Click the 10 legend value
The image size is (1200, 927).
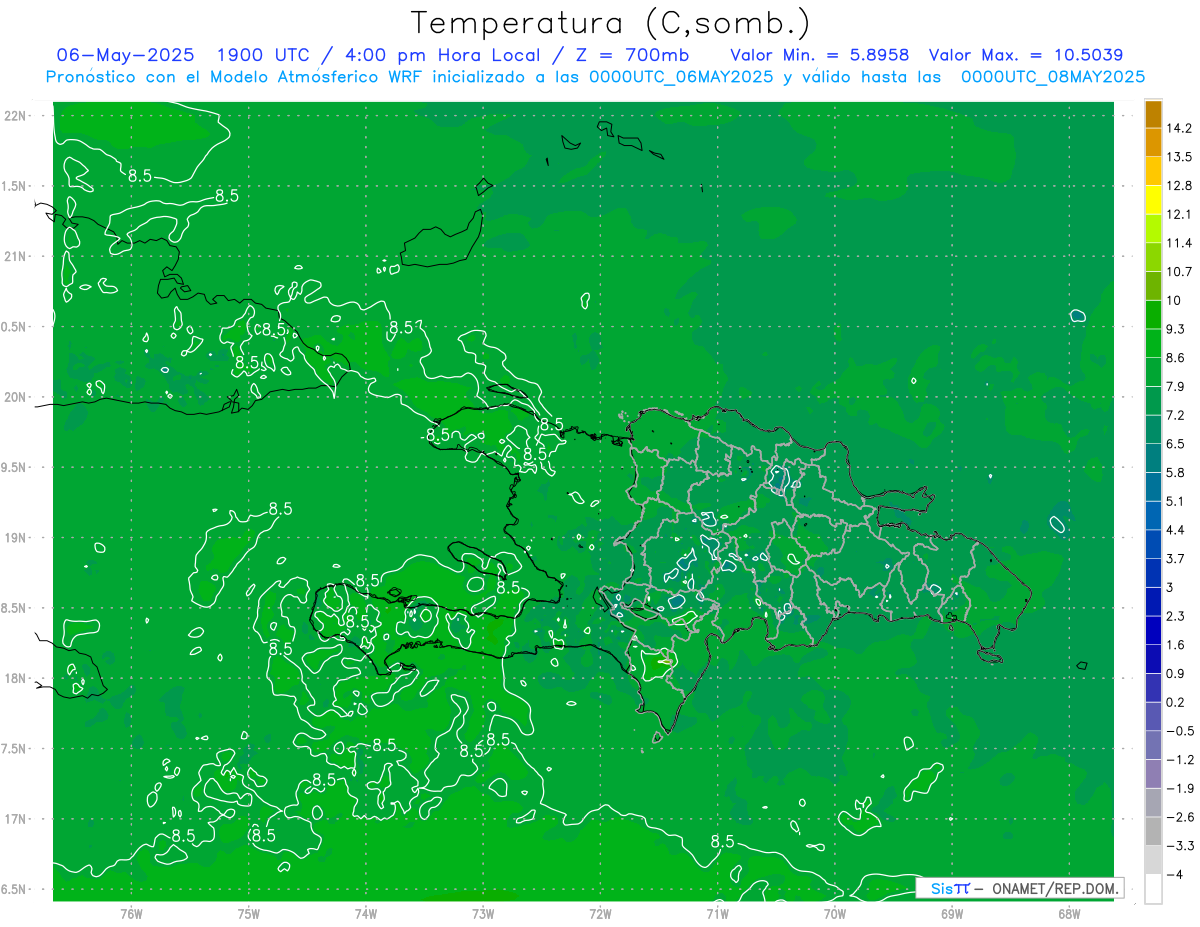point(1175,300)
